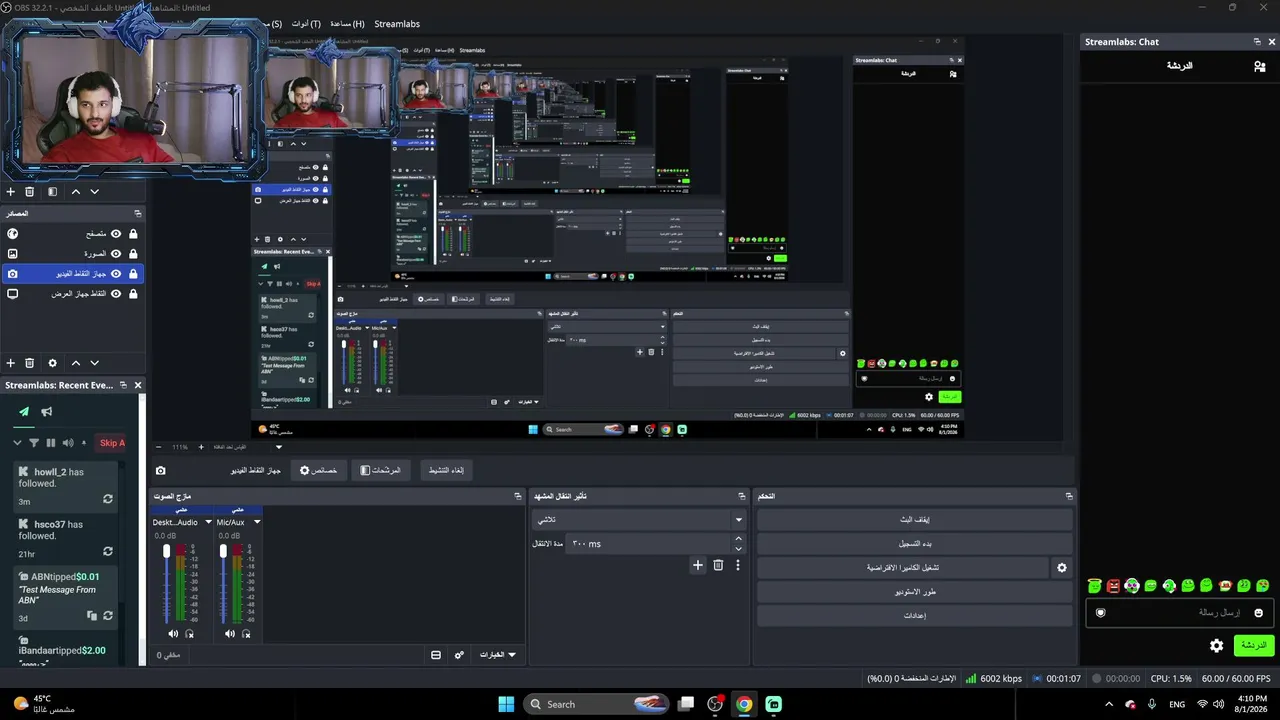Delete selected source with trash icon below sources list
This screenshot has height=720, width=1280.
click(30, 363)
